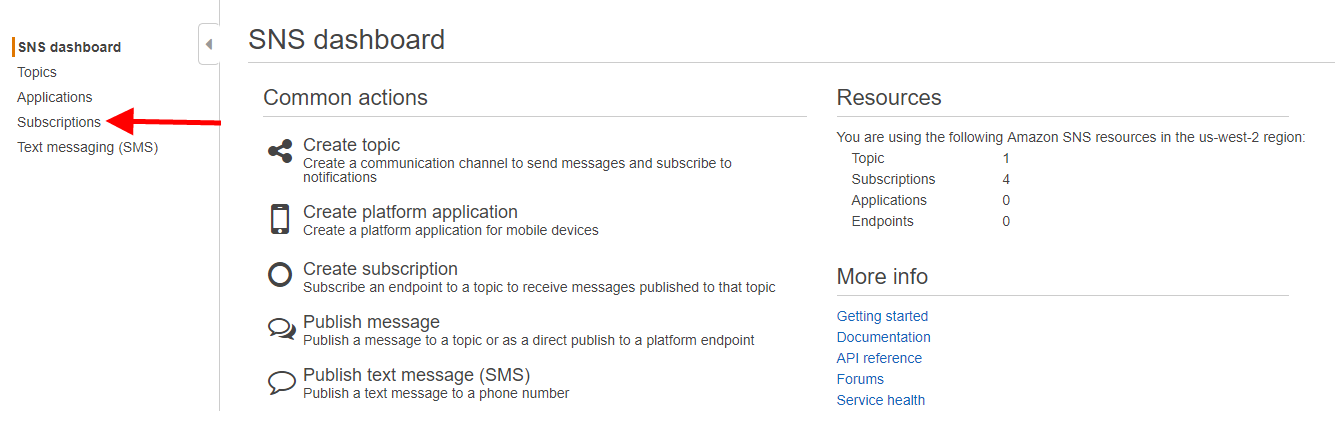Open the Getting started link
Viewport: 1343px width, 425px height.
[x=882, y=316]
